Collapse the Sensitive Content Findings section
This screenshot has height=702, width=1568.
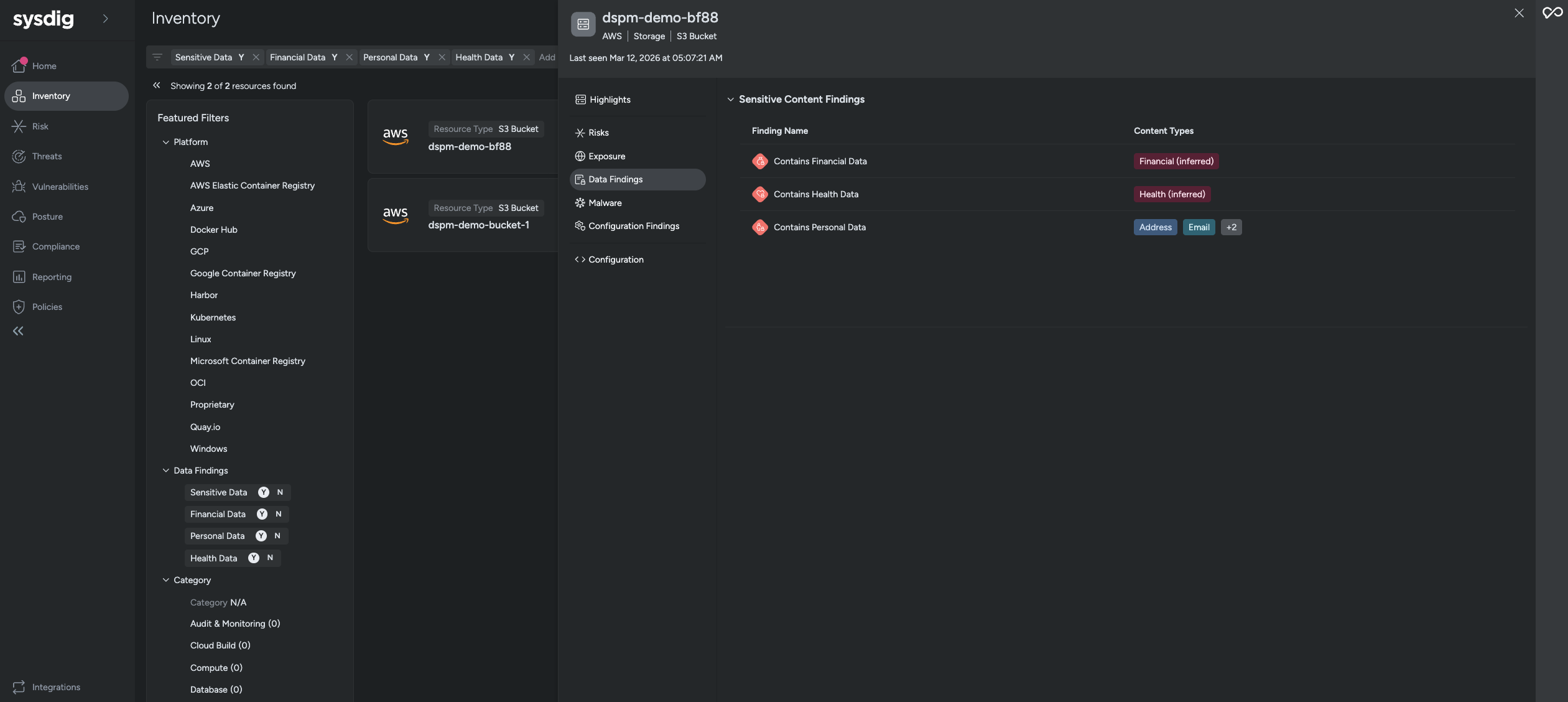730,99
